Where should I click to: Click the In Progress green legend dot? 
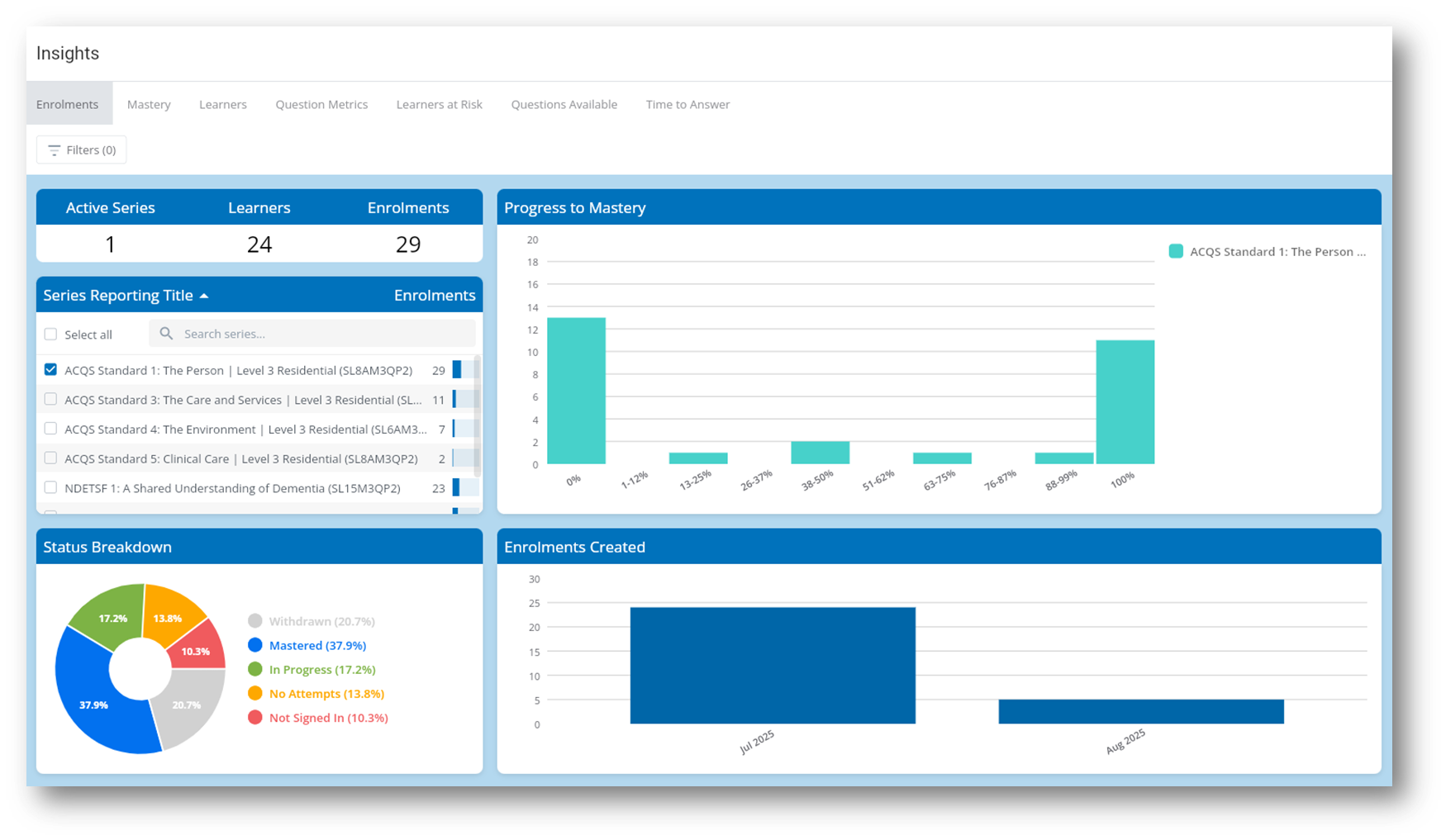pyautogui.click(x=255, y=669)
